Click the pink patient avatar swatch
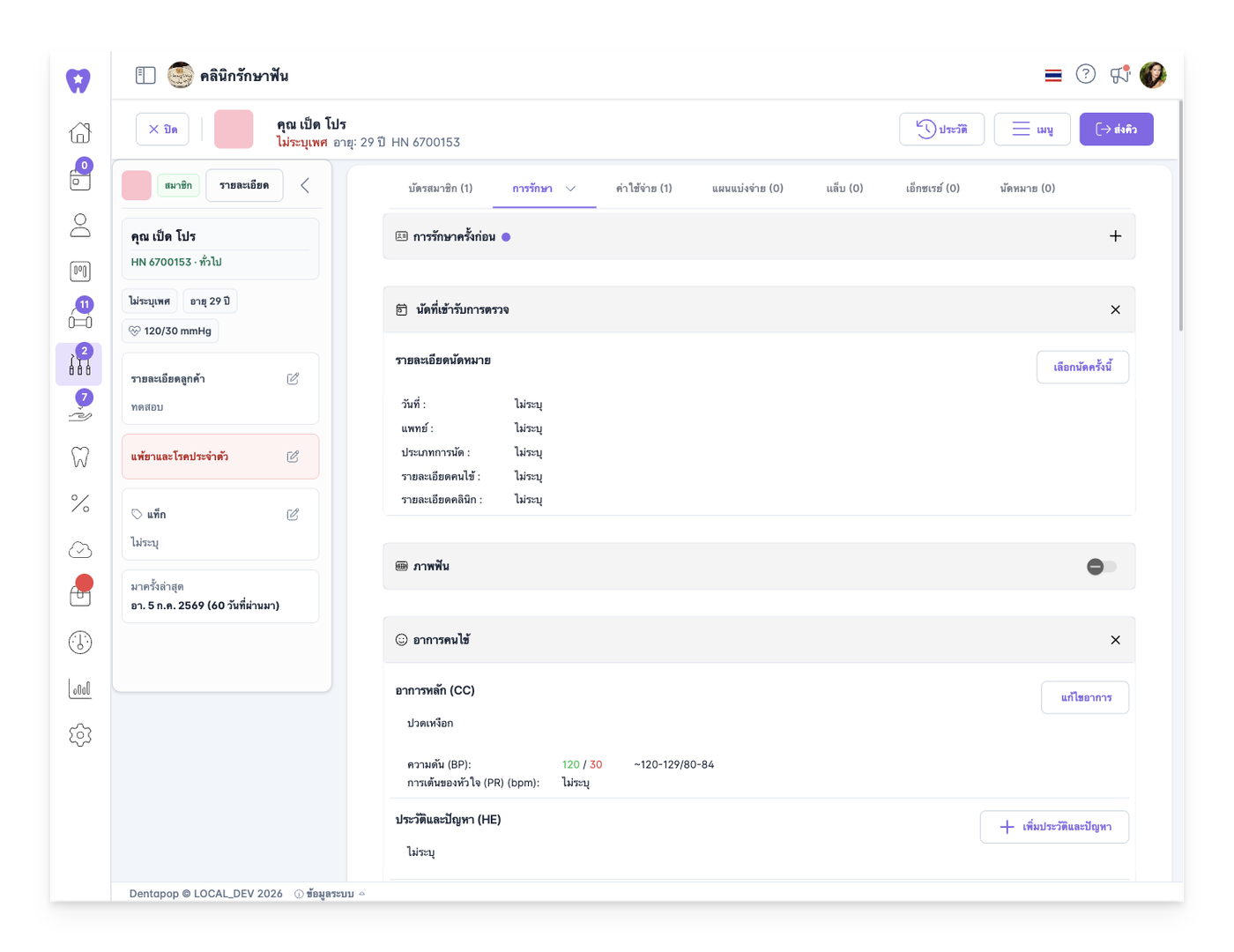 [x=234, y=130]
